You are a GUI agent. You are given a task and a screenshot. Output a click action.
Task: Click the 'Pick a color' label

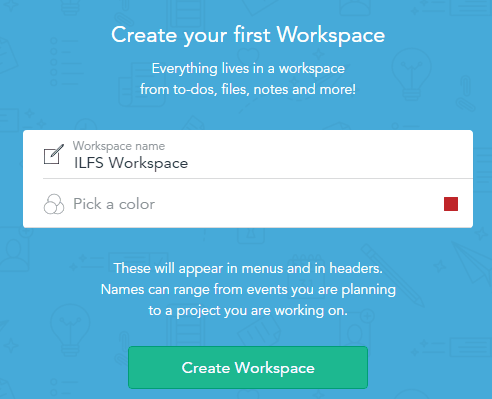114,204
